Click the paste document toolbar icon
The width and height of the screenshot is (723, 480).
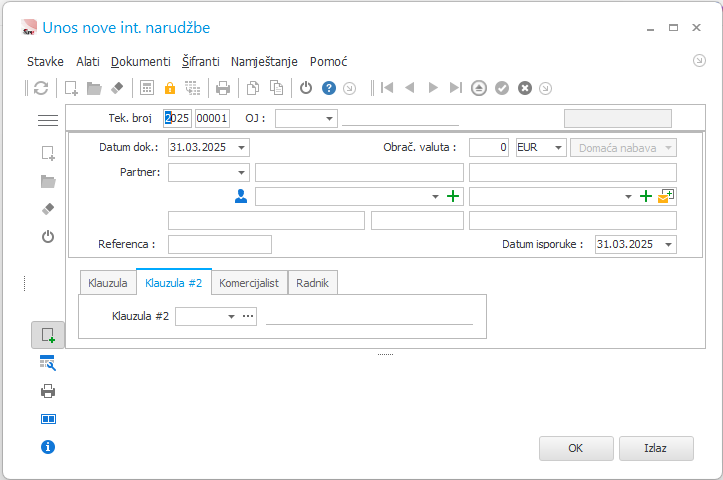click(276, 88)
